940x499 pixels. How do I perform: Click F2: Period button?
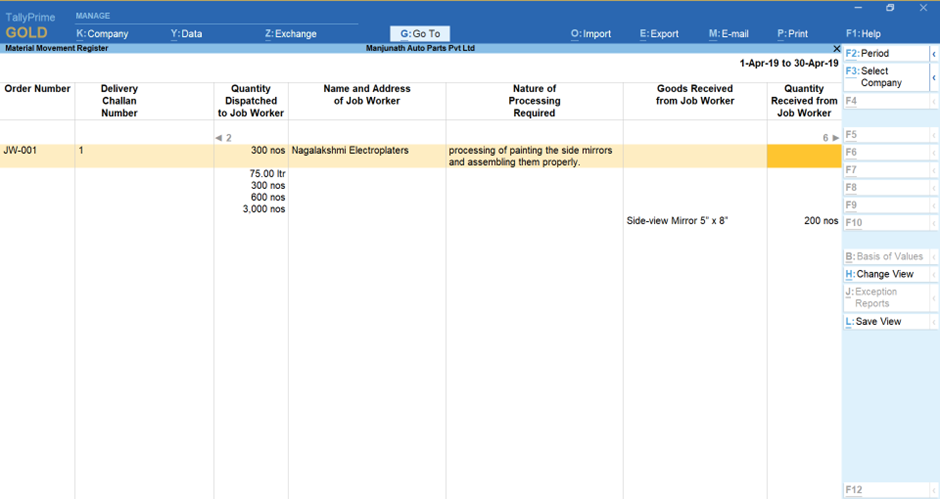tap(886, 53)
